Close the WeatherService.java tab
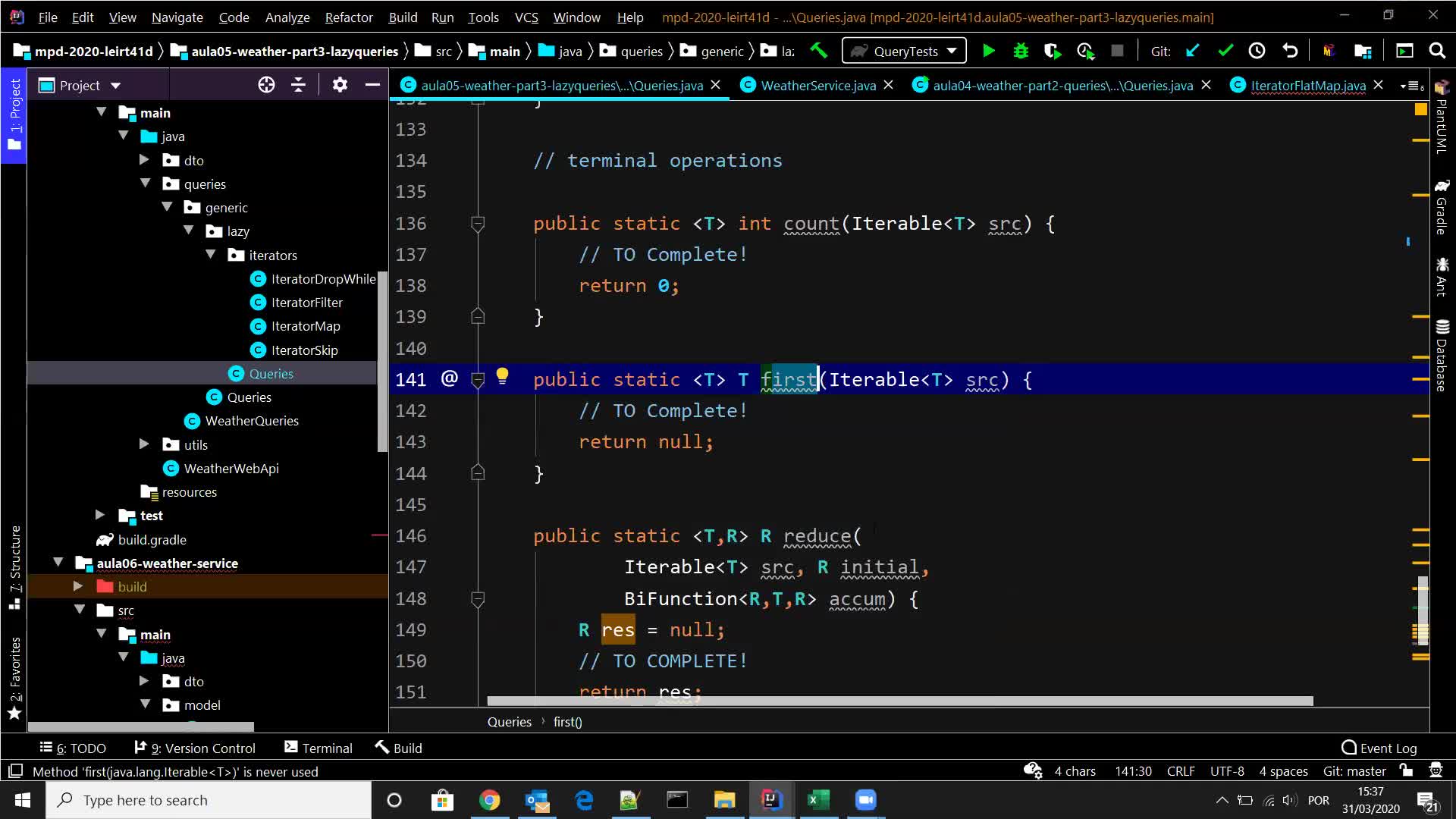 click(889, 86)
